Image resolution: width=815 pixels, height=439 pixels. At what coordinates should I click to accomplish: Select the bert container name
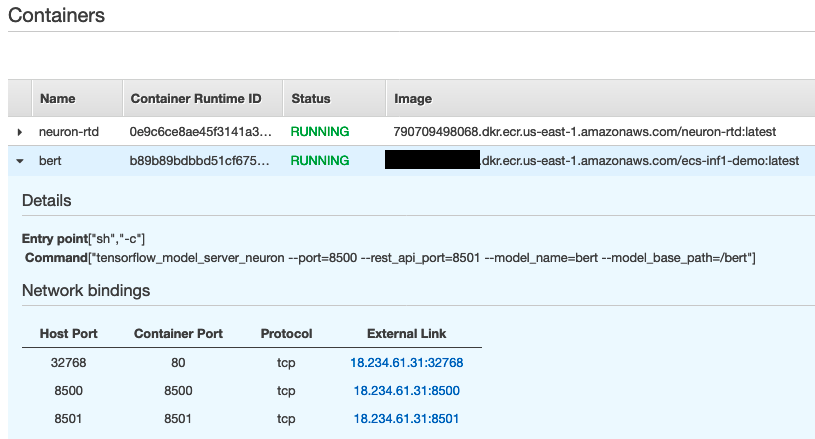(x=50, y=161)
